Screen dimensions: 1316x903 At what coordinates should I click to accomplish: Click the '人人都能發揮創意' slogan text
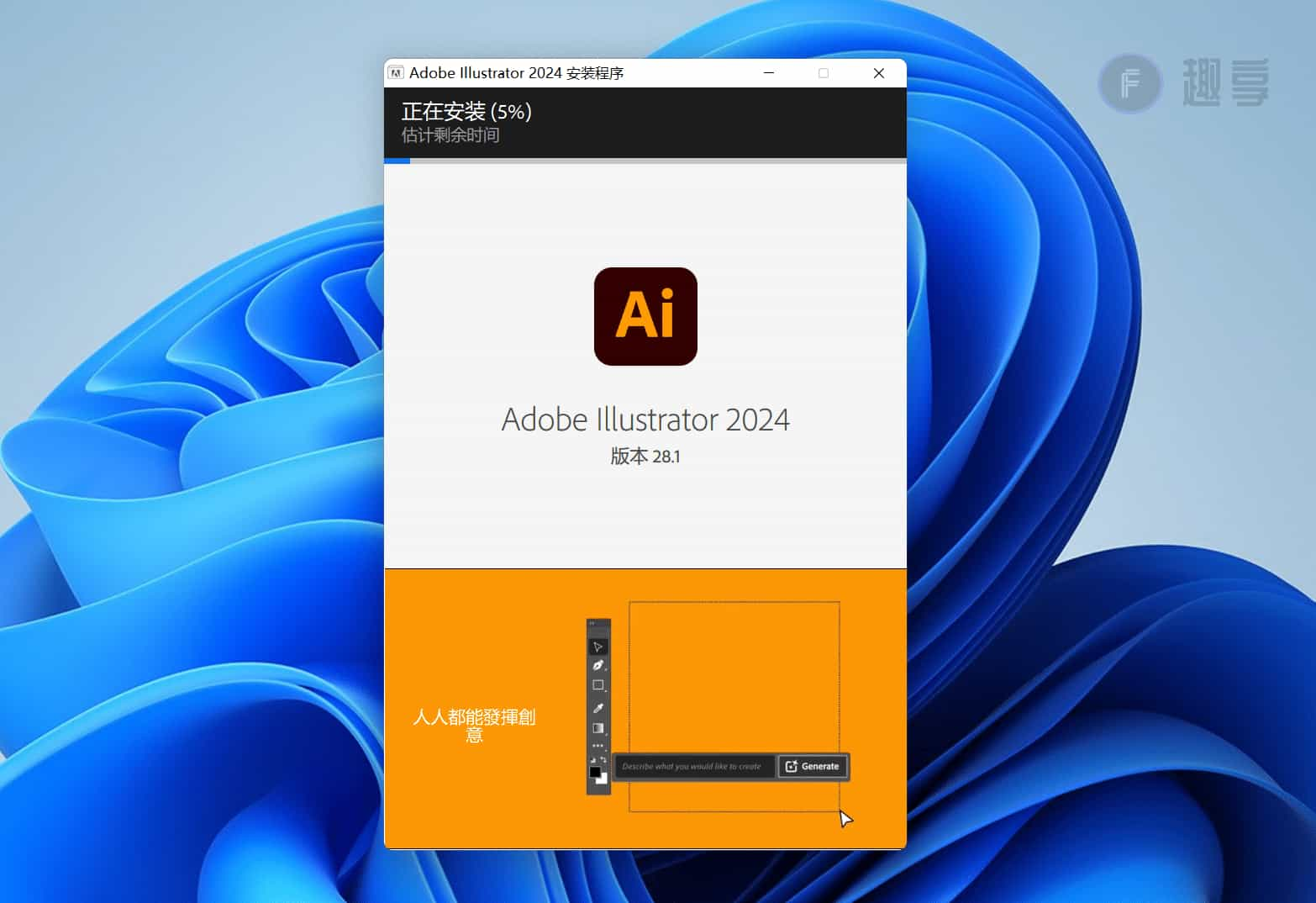coord(474,726)
